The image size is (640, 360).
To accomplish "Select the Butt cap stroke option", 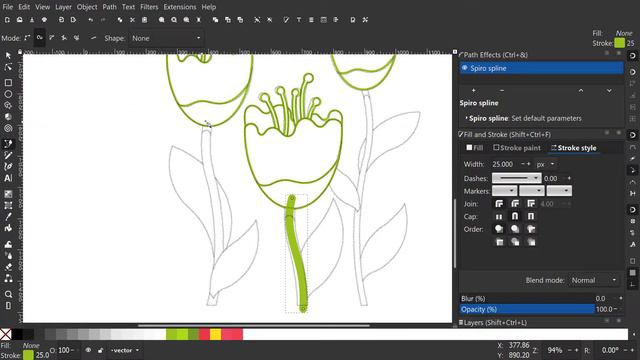I will point(499,216).
